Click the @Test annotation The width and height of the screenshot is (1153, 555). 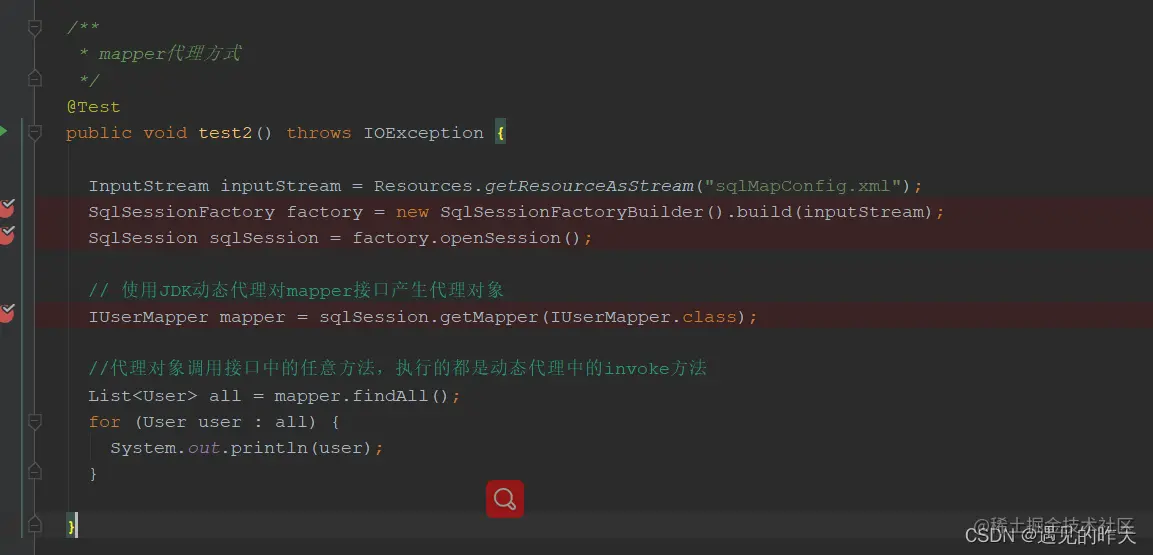93,107
